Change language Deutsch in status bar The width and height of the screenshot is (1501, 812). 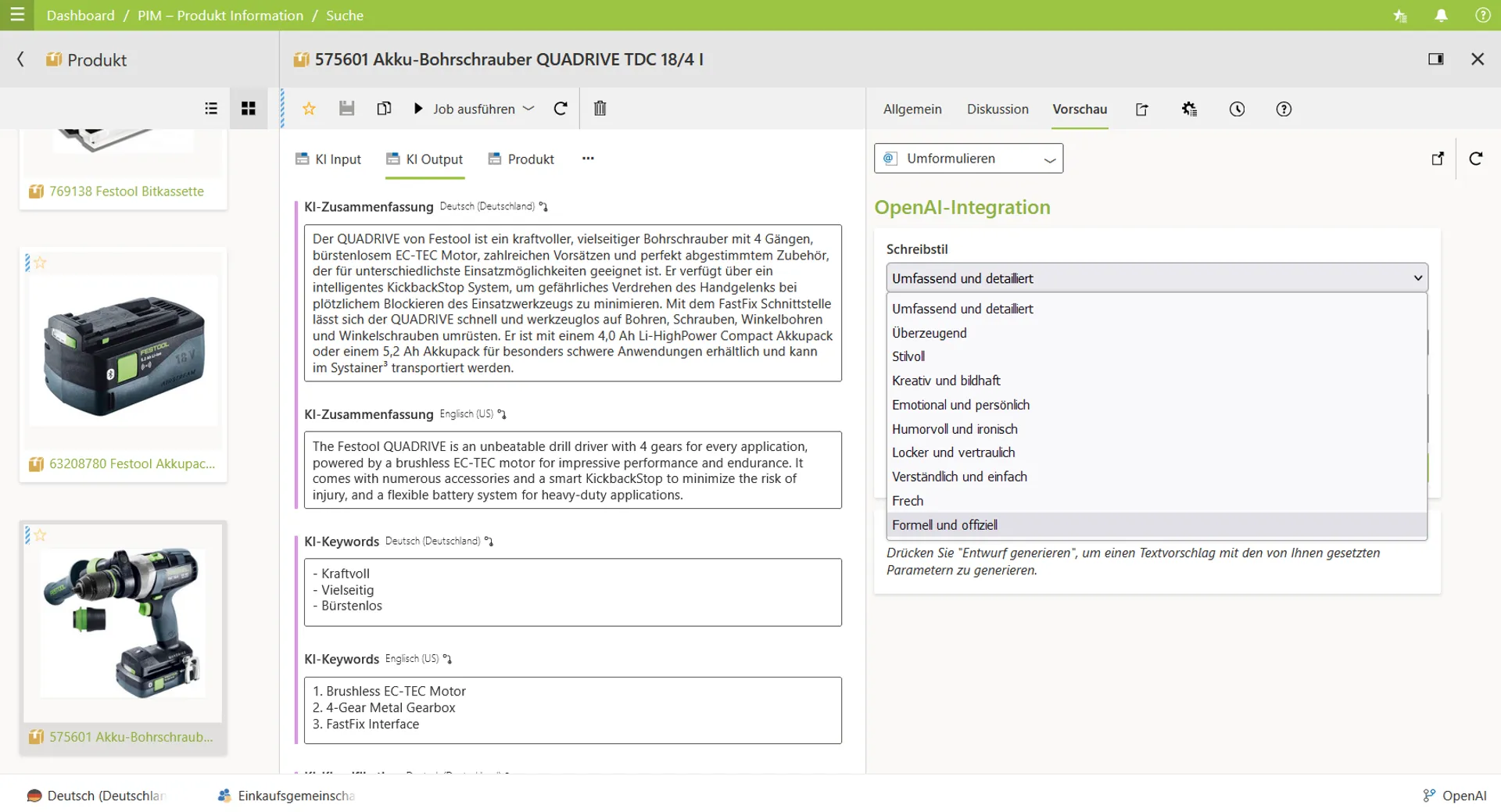pos(97,796)
